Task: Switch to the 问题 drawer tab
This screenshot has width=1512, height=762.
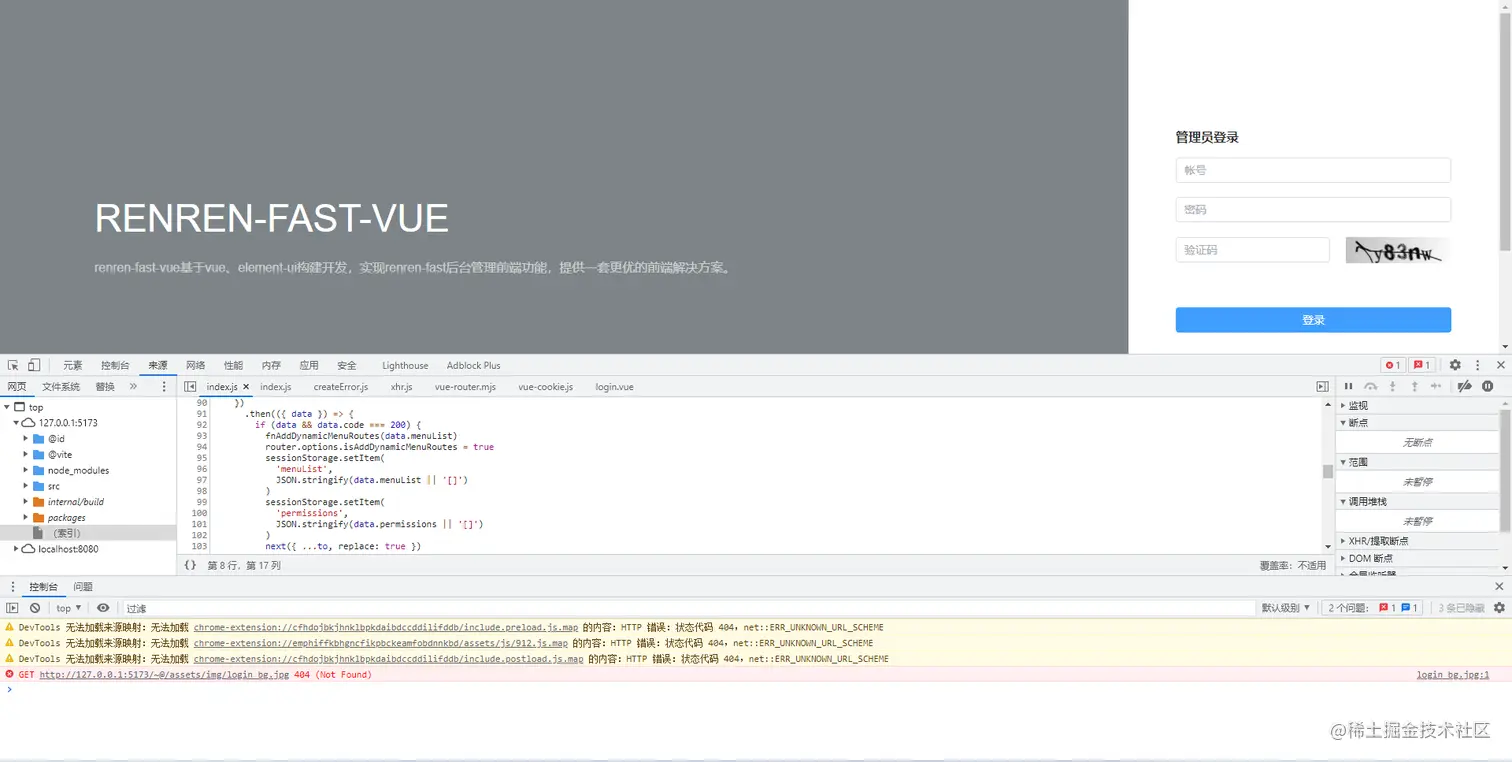Action: pyautogui.click(x=83, y=586)
